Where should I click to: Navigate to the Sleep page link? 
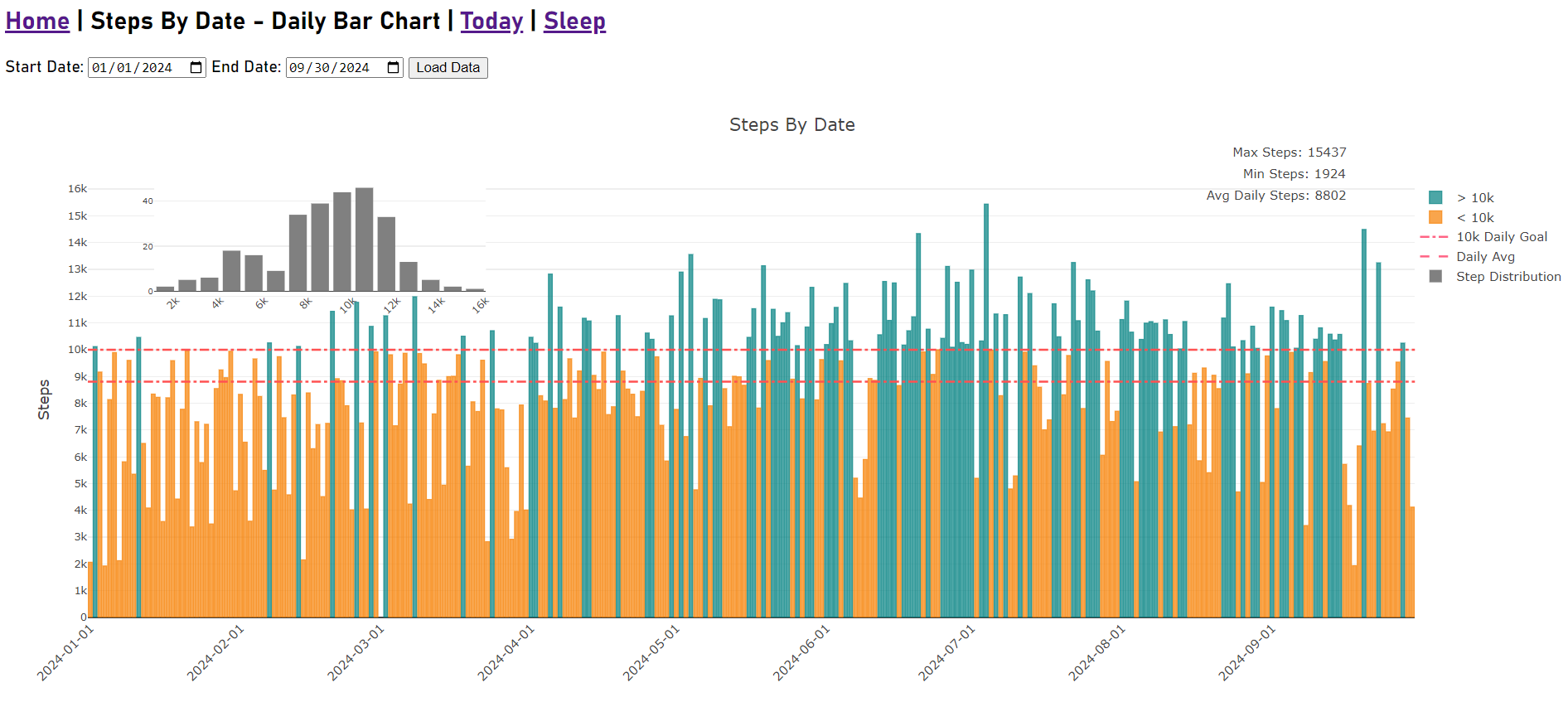574,21
